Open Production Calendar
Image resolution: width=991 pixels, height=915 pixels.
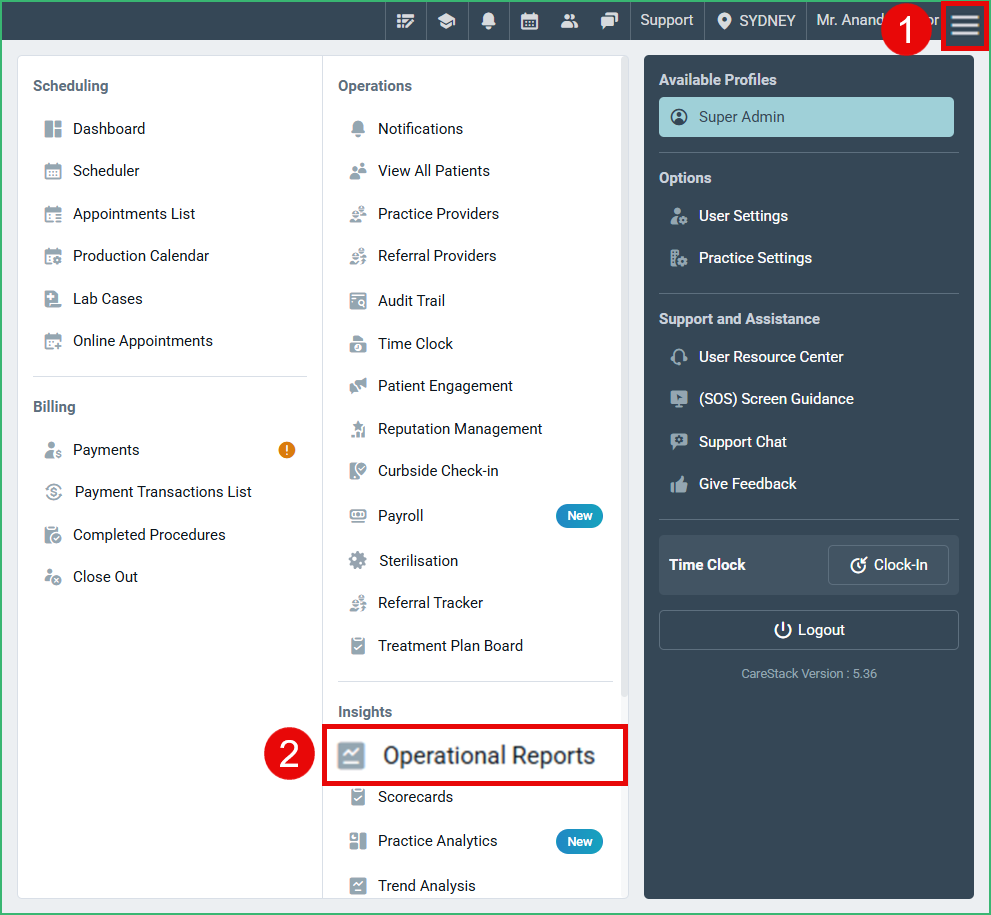126,256
